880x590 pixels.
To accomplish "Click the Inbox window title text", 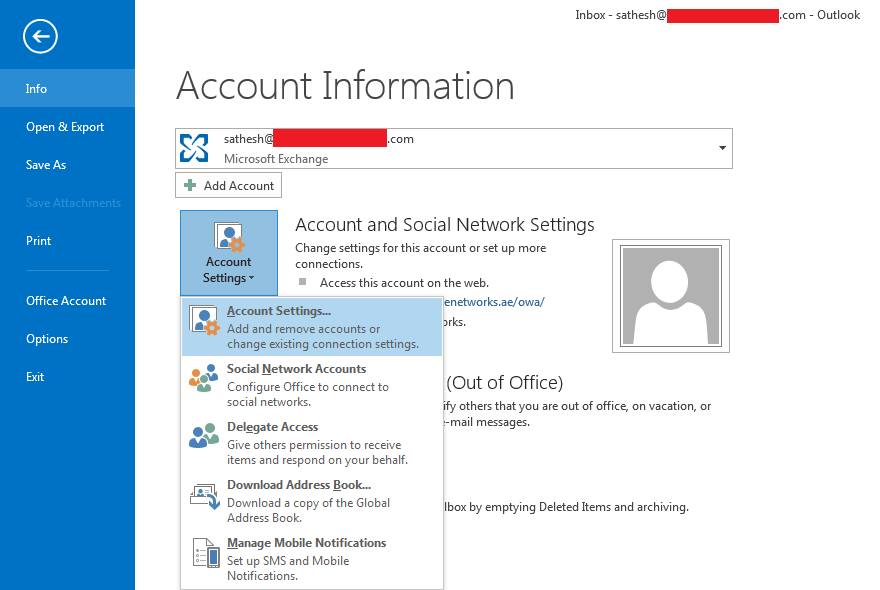I will coord(717,15).
